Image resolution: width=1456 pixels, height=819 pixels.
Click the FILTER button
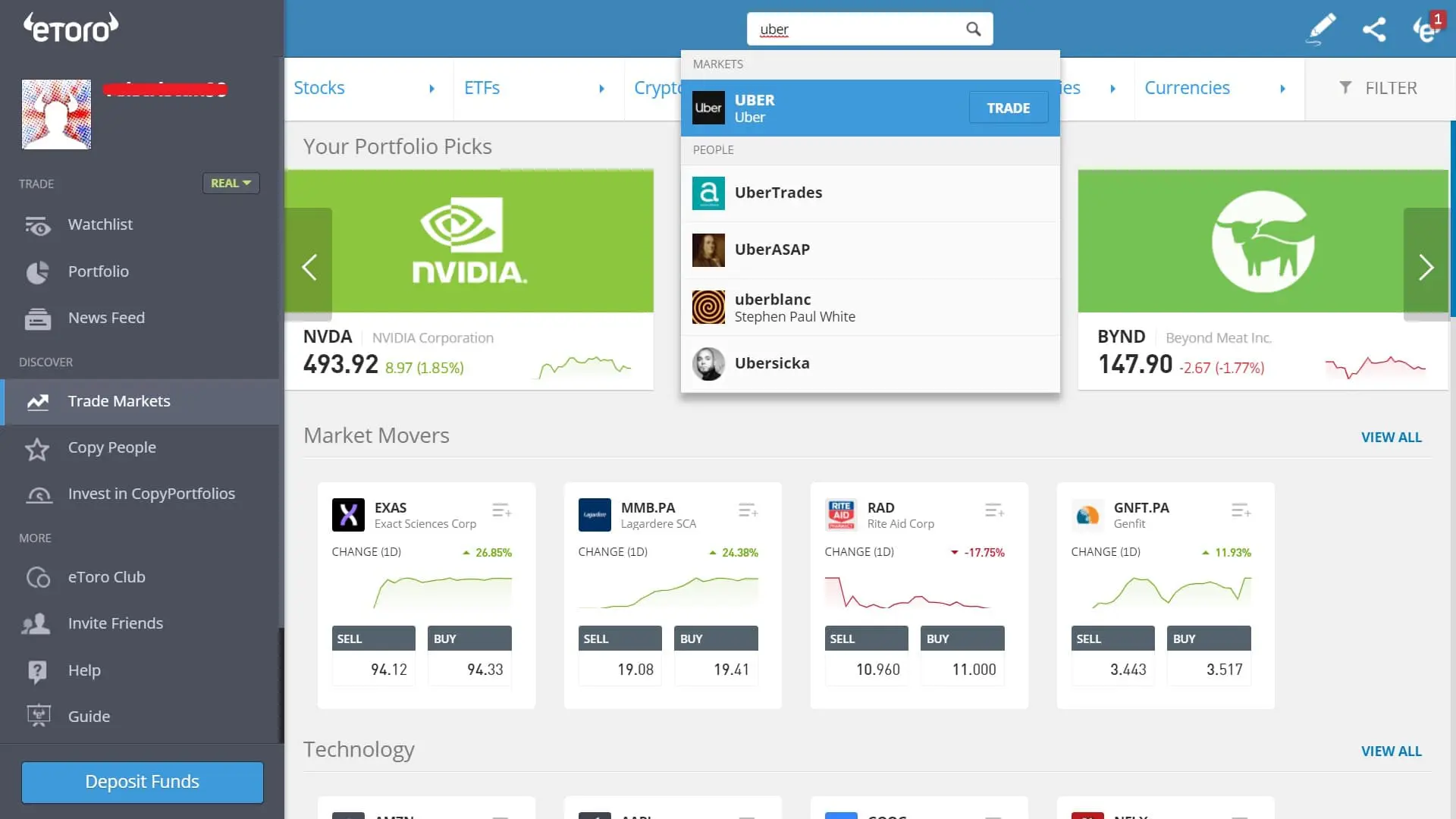coord(1380,89)
